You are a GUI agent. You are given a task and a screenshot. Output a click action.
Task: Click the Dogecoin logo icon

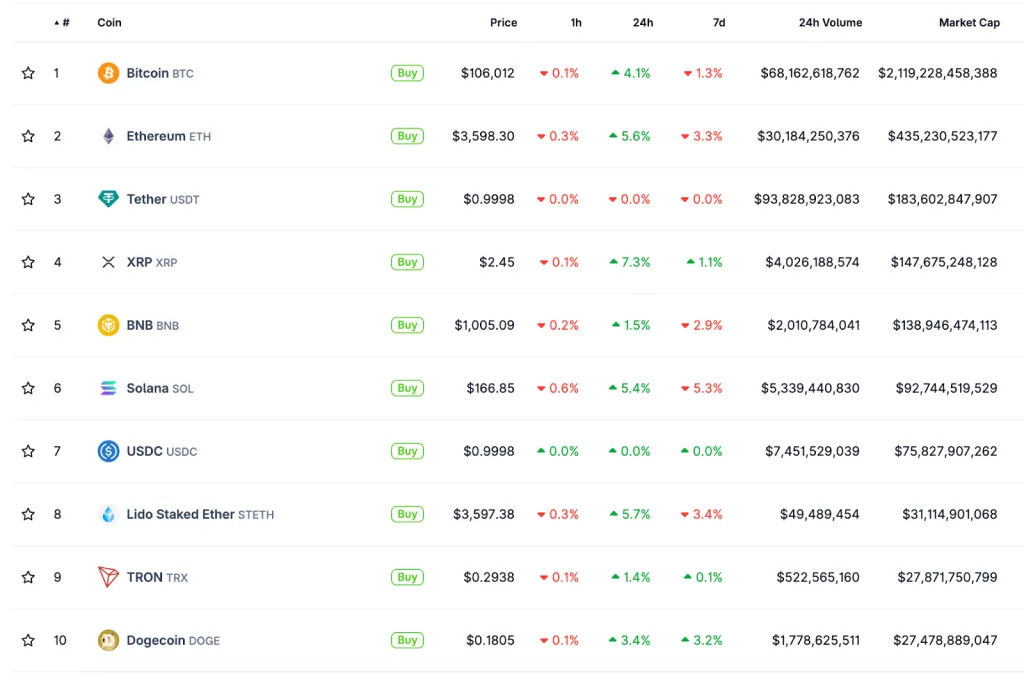(x=108, y=640)
